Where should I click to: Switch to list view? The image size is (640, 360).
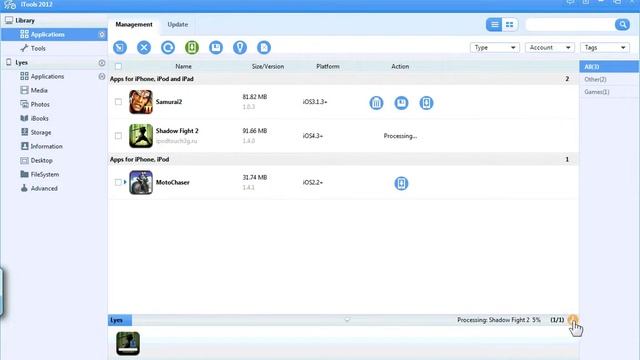494,24
